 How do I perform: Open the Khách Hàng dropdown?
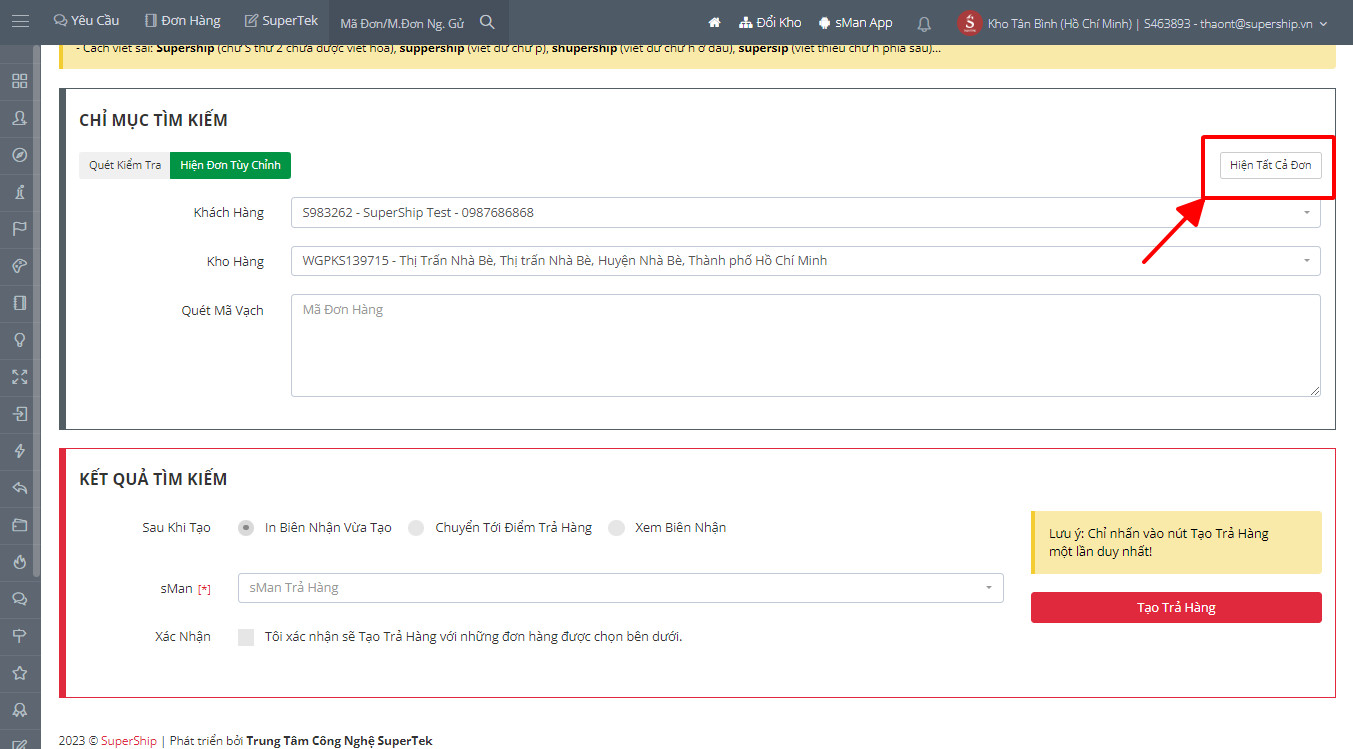coord(805,213)
